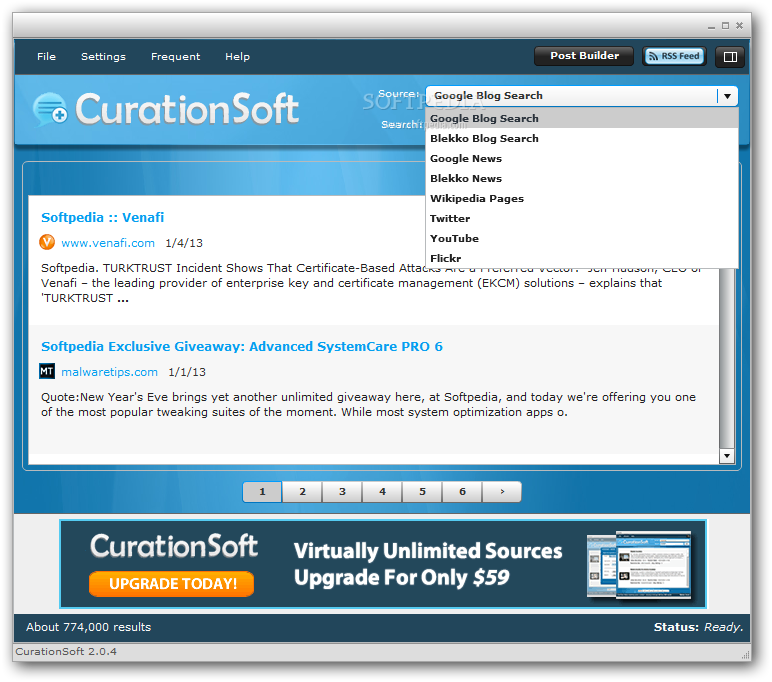The image size is (772, 682).
Task: Go to results page 1
Action: coord(262,491)
